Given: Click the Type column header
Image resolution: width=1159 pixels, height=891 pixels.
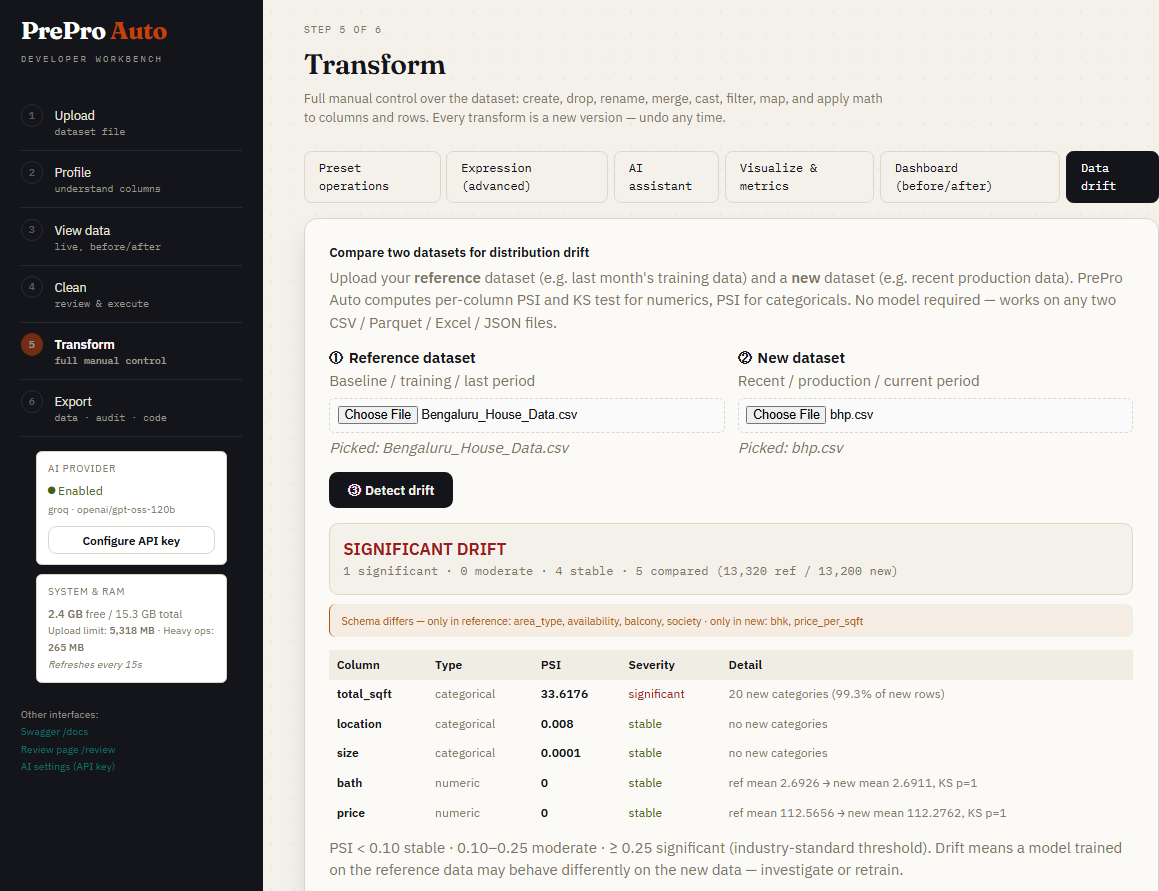Looking at the screenshot, I should (x=449, y=665).
